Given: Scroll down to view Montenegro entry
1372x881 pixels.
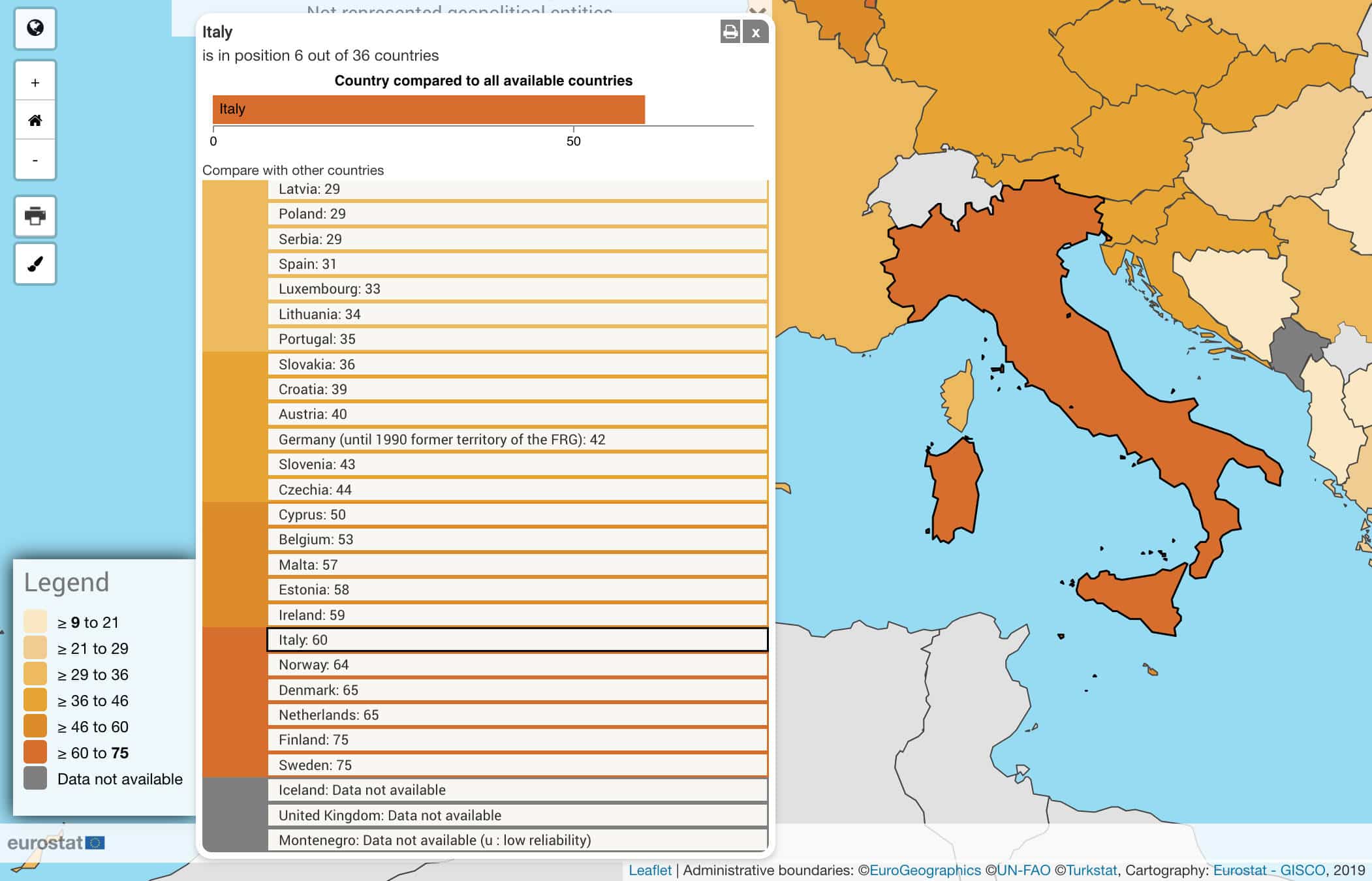Looking at the screenshot, I should 519,840.
